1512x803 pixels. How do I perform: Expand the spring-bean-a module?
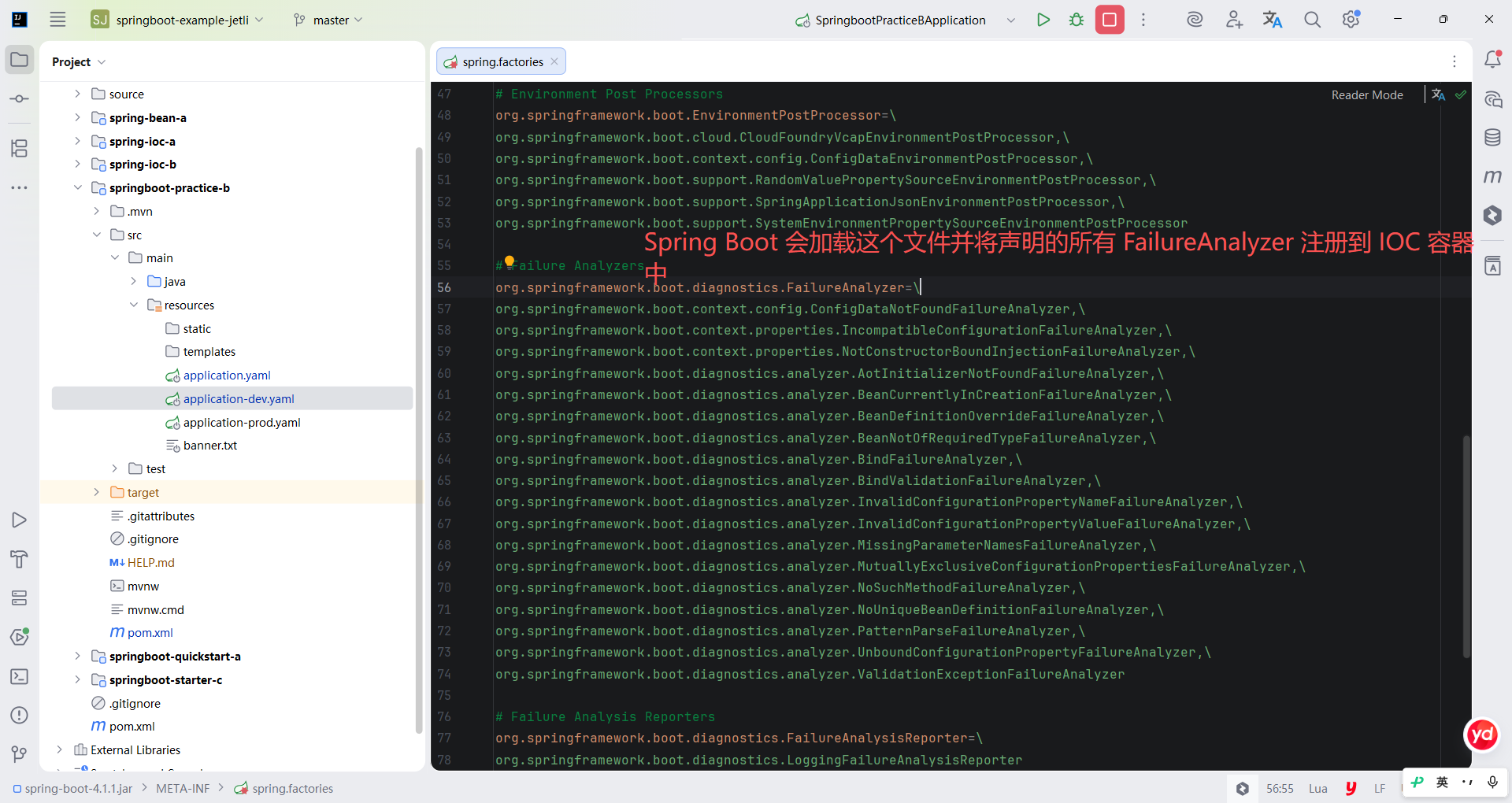pos(77,117)
